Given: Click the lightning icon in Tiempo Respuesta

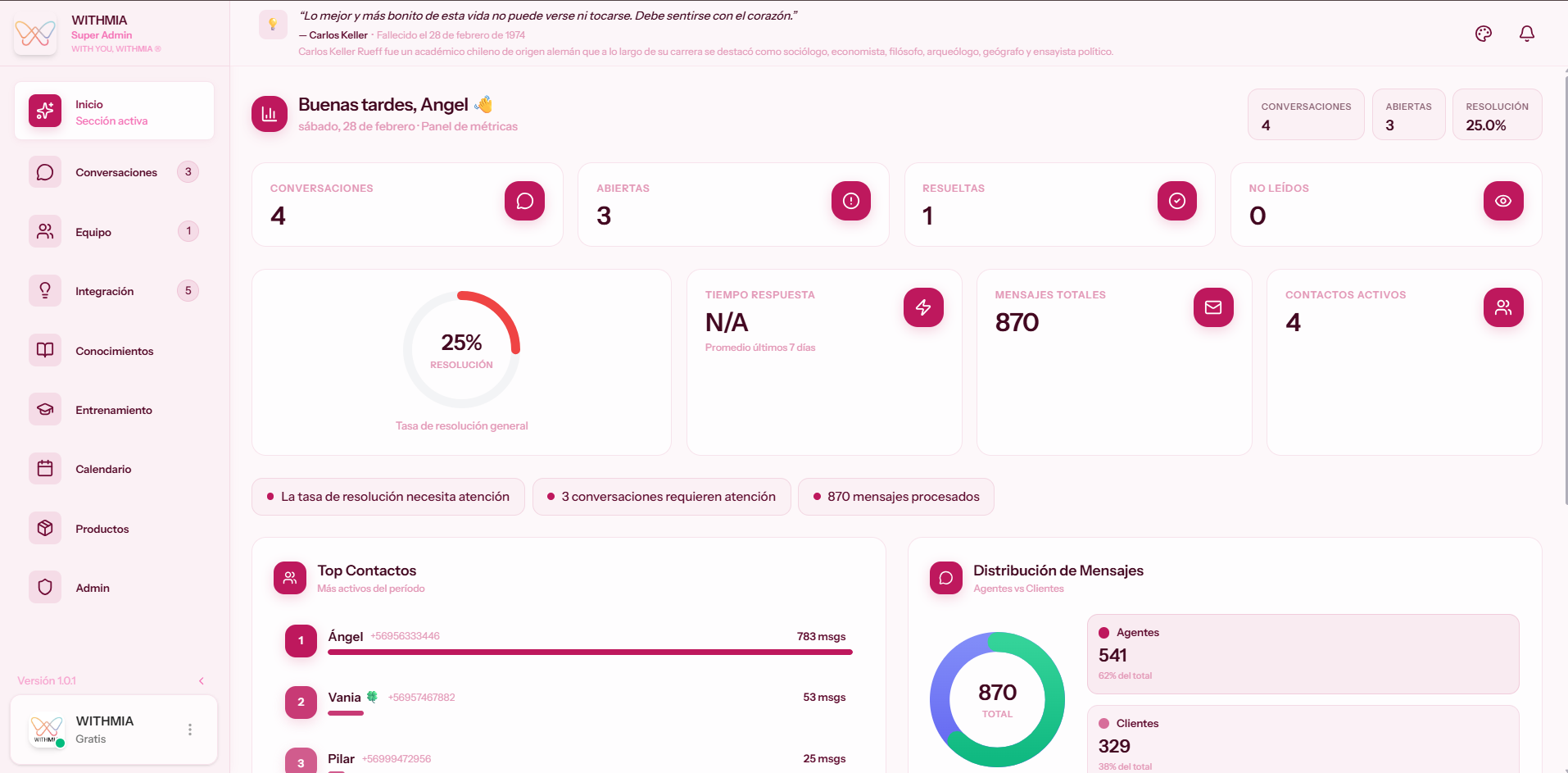Looking at the screenshot, I should (922, 307).
